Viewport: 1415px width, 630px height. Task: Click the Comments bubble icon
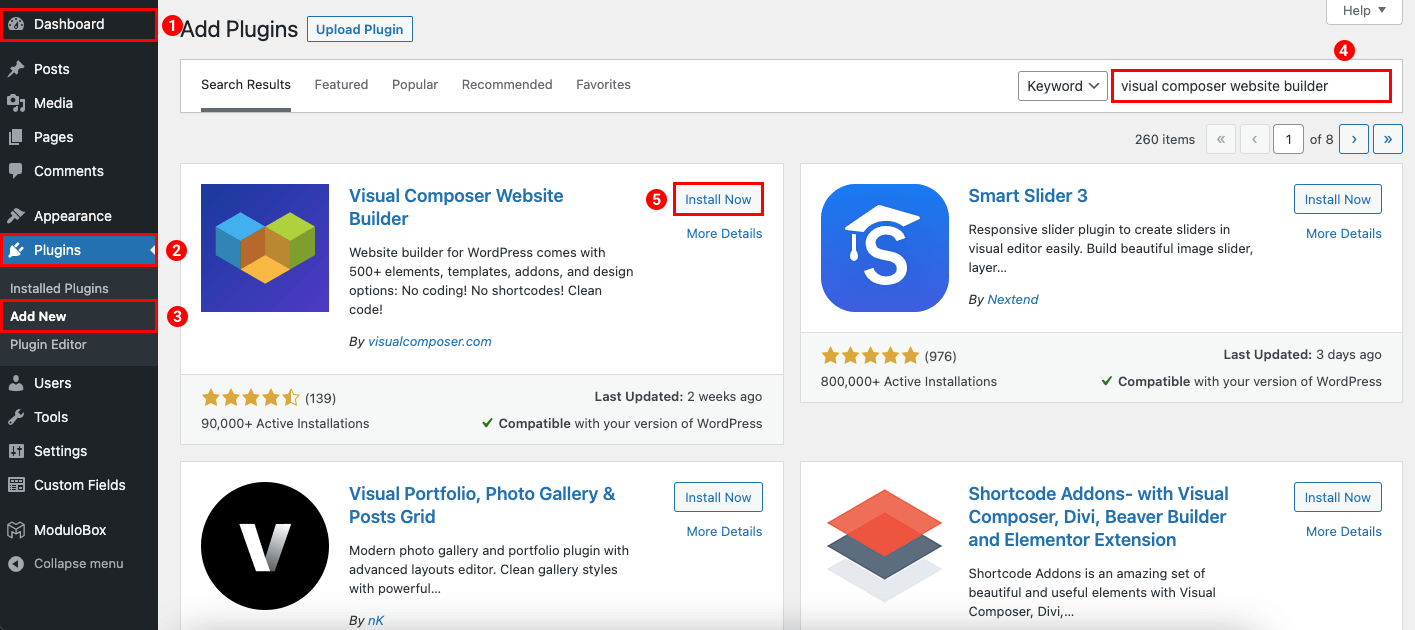point(16,171)
